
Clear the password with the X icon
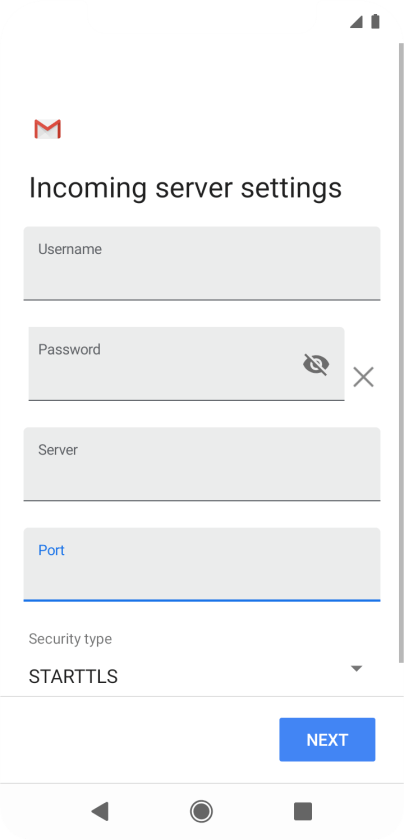click(363, 377)
